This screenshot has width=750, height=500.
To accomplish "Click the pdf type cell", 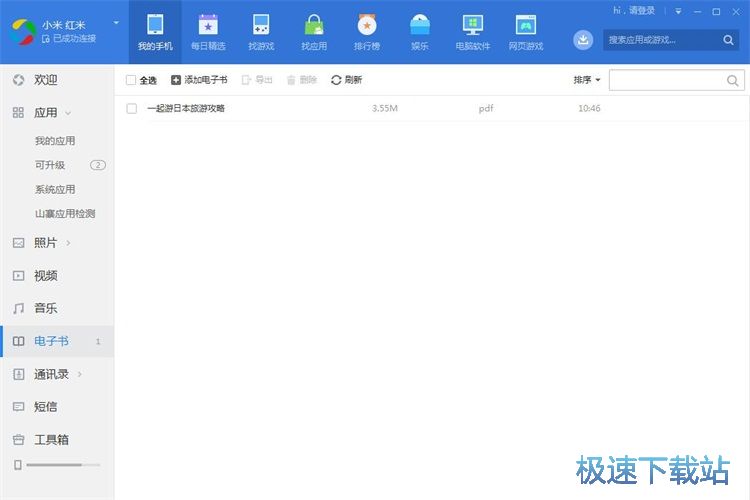I will pos(486,109).
